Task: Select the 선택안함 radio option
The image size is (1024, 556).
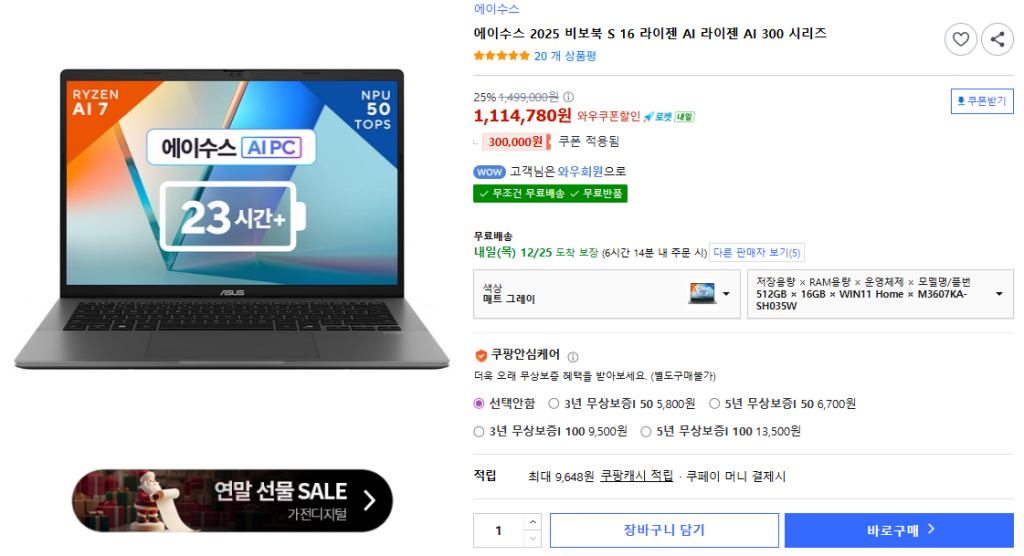Action: [x=479, y=404]
